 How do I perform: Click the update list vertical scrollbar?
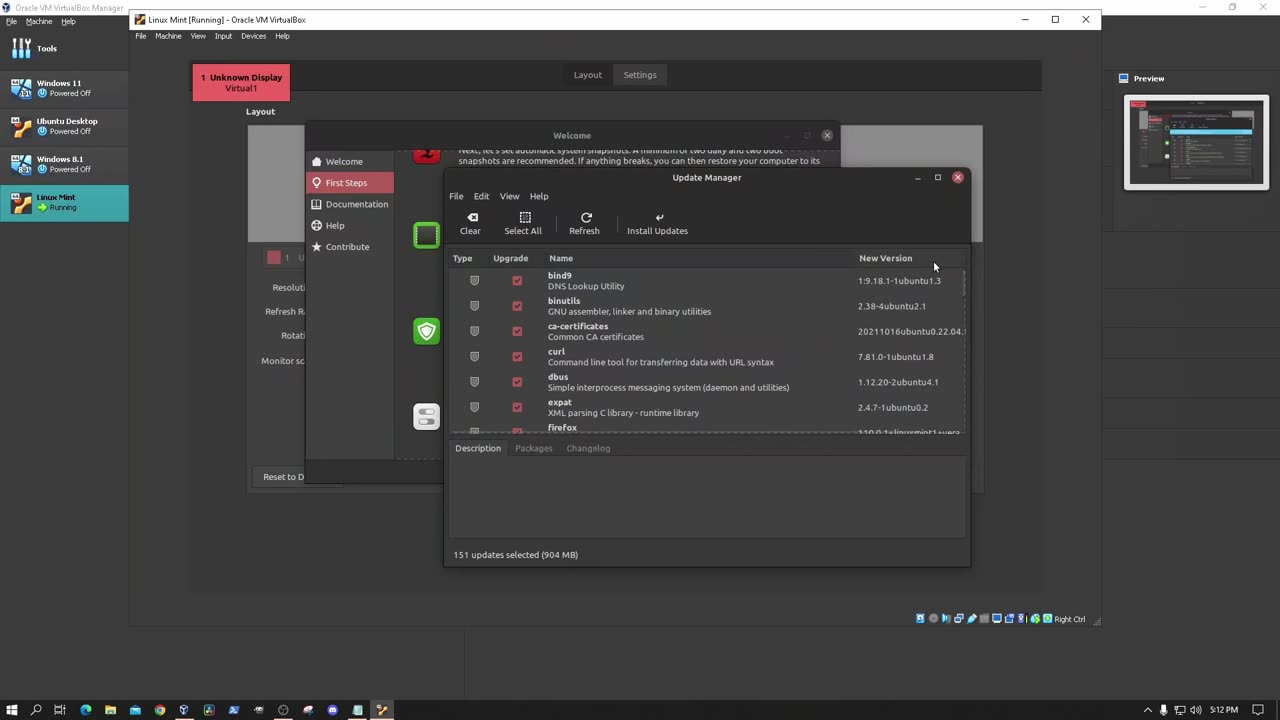tap(964, 283)
